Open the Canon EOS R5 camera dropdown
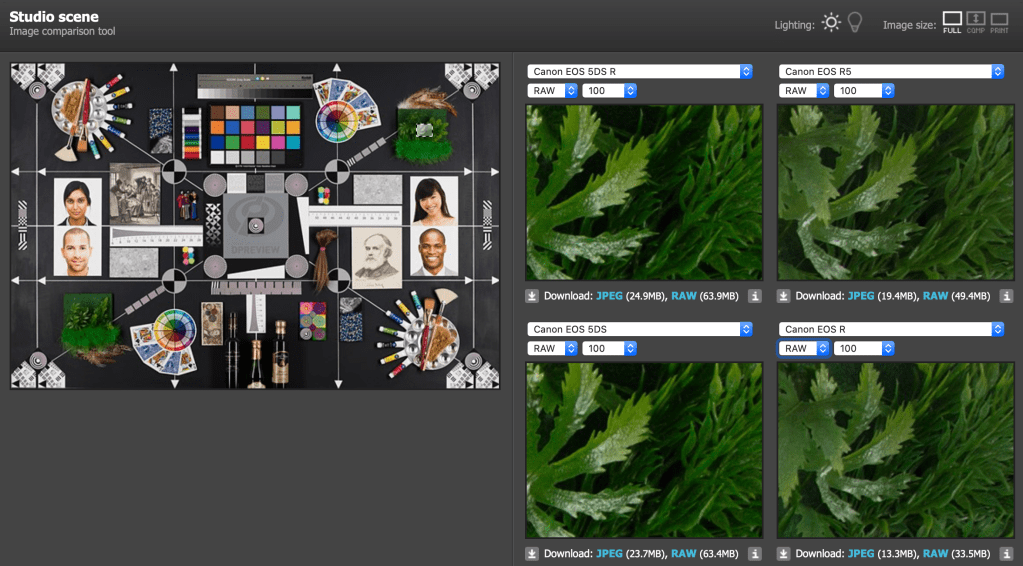1023x566 pixels. 891,71
